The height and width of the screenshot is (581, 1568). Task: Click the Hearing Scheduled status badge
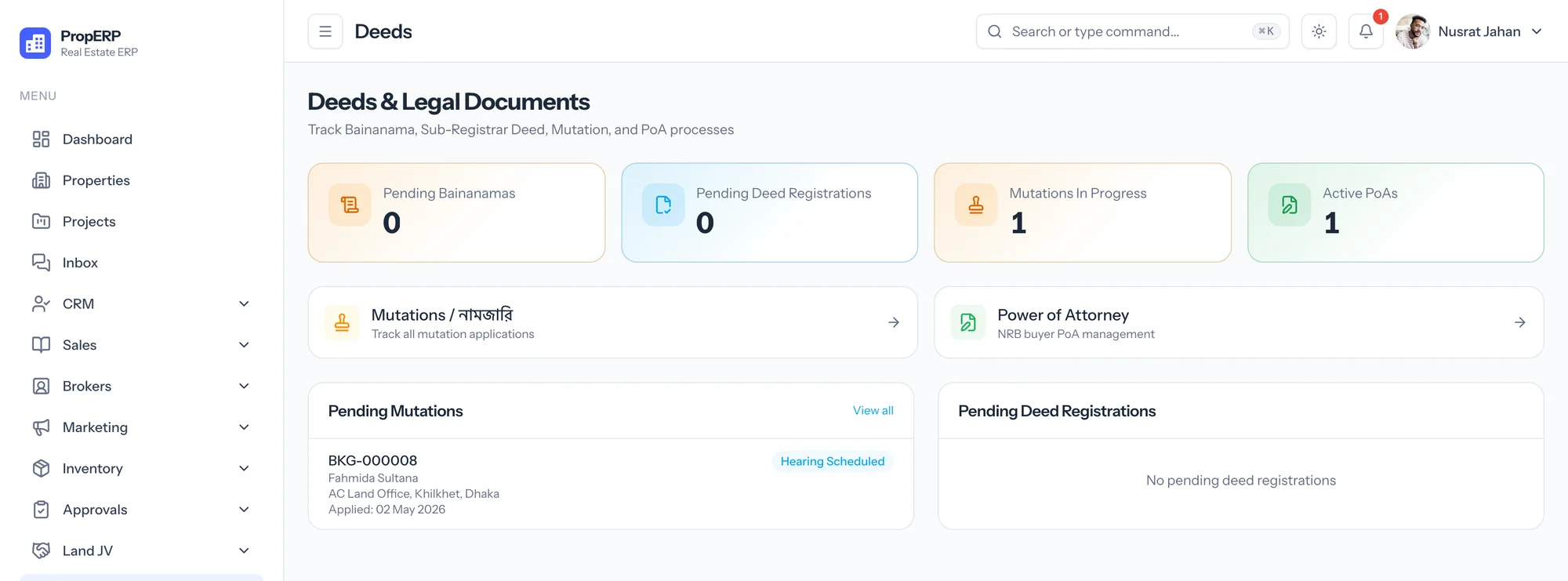pos(832,462)
